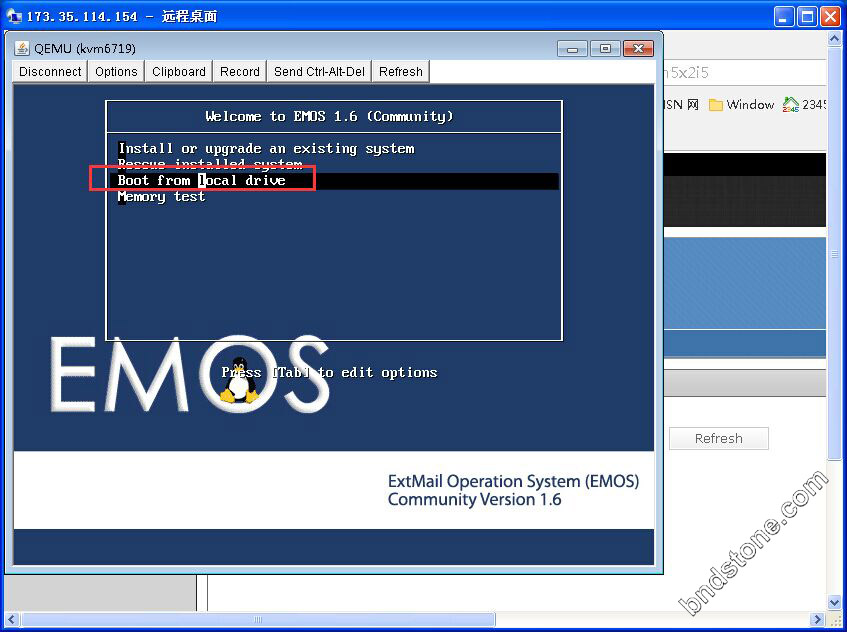Viewport: 847px width, 632px height.
Task: Click the address field in background browser
Action: (745, 72)
